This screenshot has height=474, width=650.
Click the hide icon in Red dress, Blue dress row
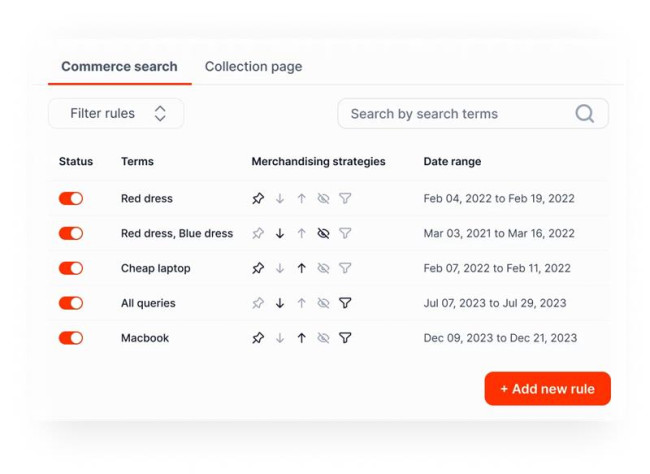[323, 234]
